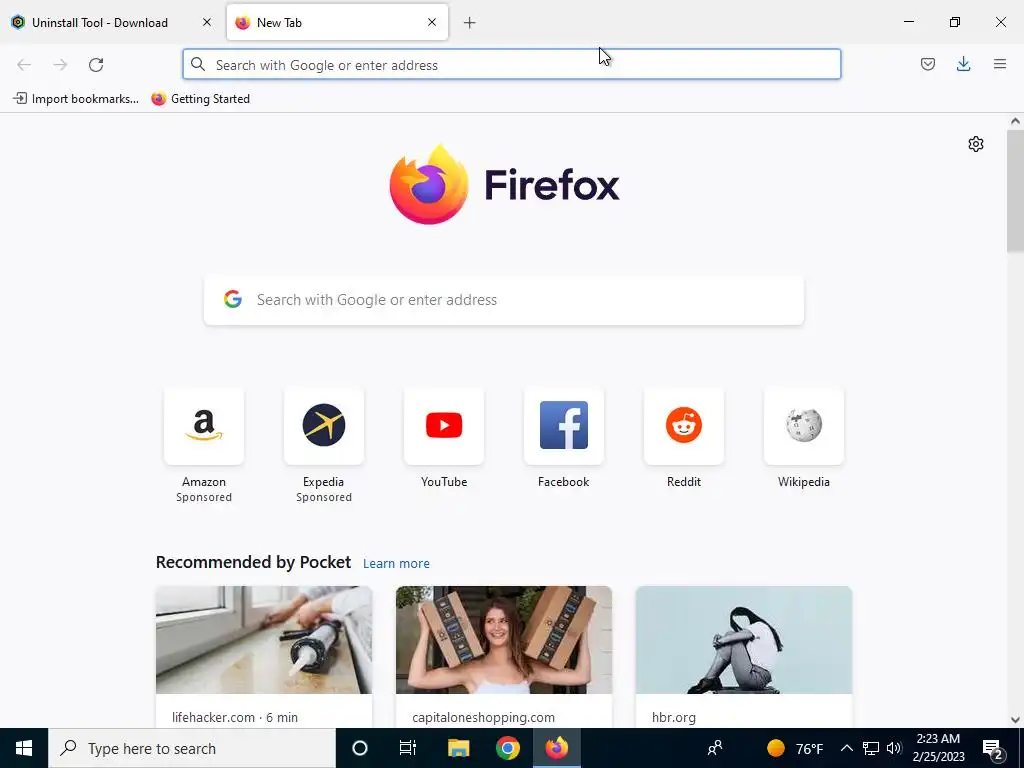Open the Windows Start menu

[x=24, y=748]
